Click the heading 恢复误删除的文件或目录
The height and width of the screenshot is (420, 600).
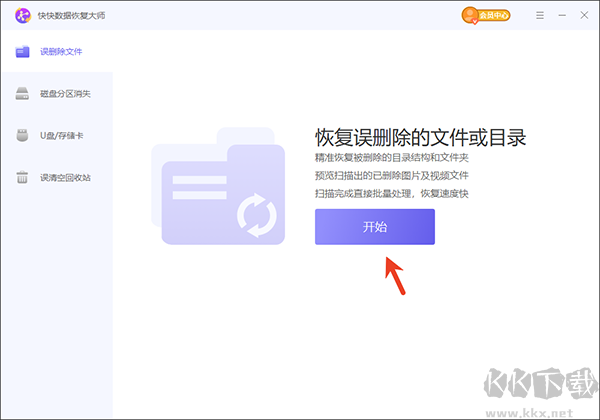coord(421,138)
